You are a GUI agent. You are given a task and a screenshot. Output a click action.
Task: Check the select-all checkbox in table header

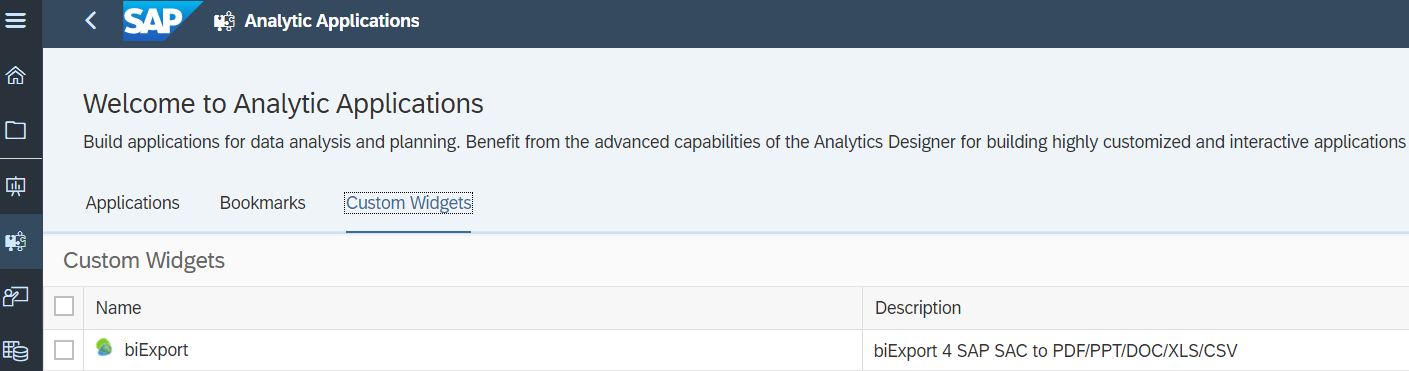64,306
